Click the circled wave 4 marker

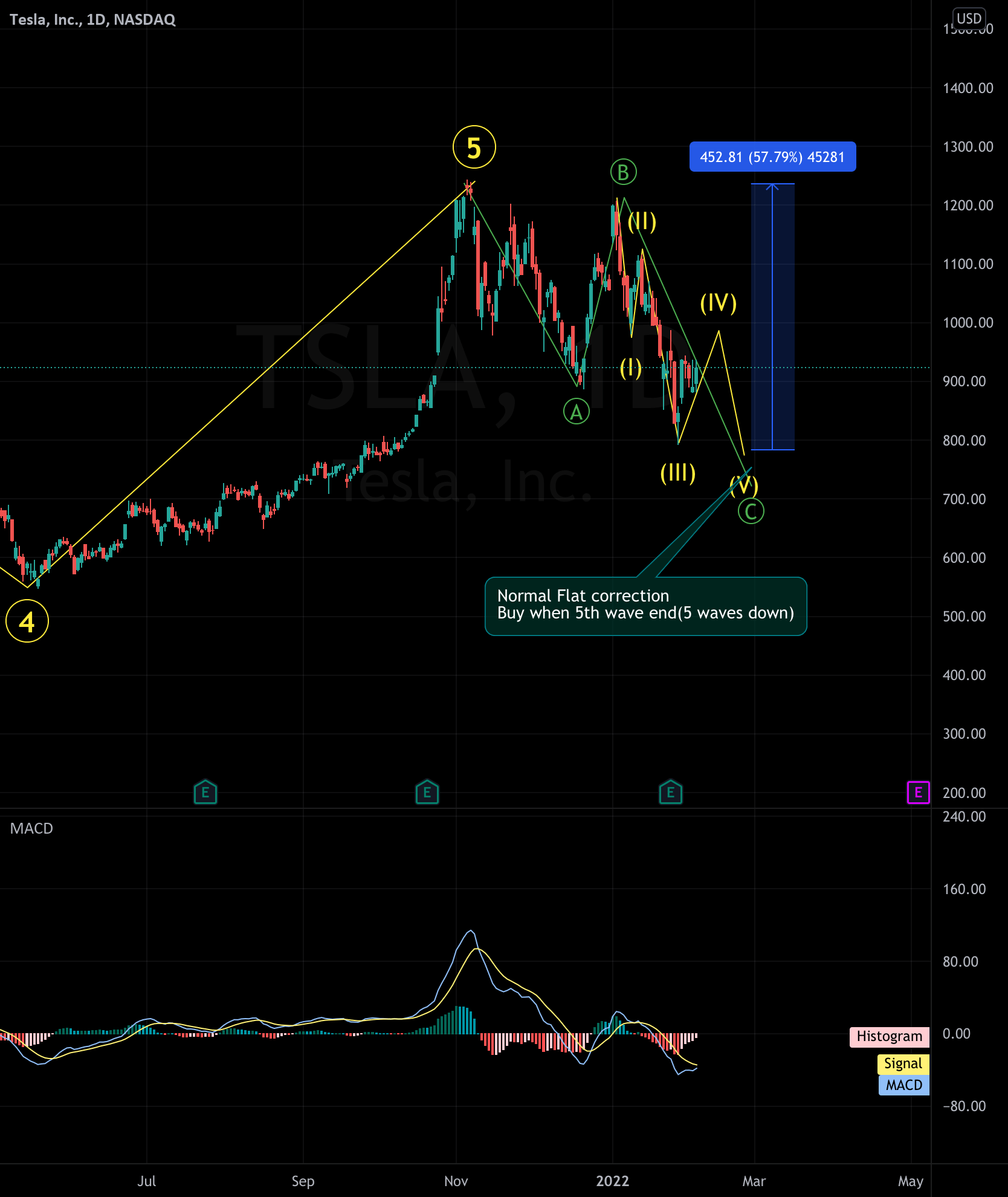click(x=27, y=620)
